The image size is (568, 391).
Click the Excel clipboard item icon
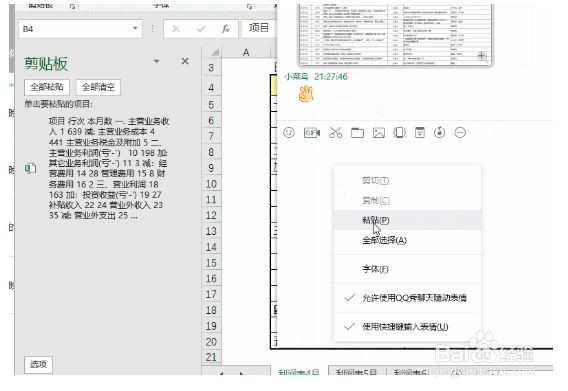click(x=30, y=168)
